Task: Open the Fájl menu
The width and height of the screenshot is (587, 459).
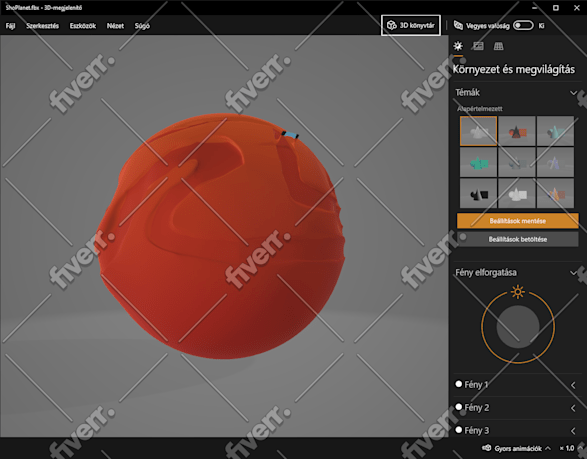Action: pos(10,26)
